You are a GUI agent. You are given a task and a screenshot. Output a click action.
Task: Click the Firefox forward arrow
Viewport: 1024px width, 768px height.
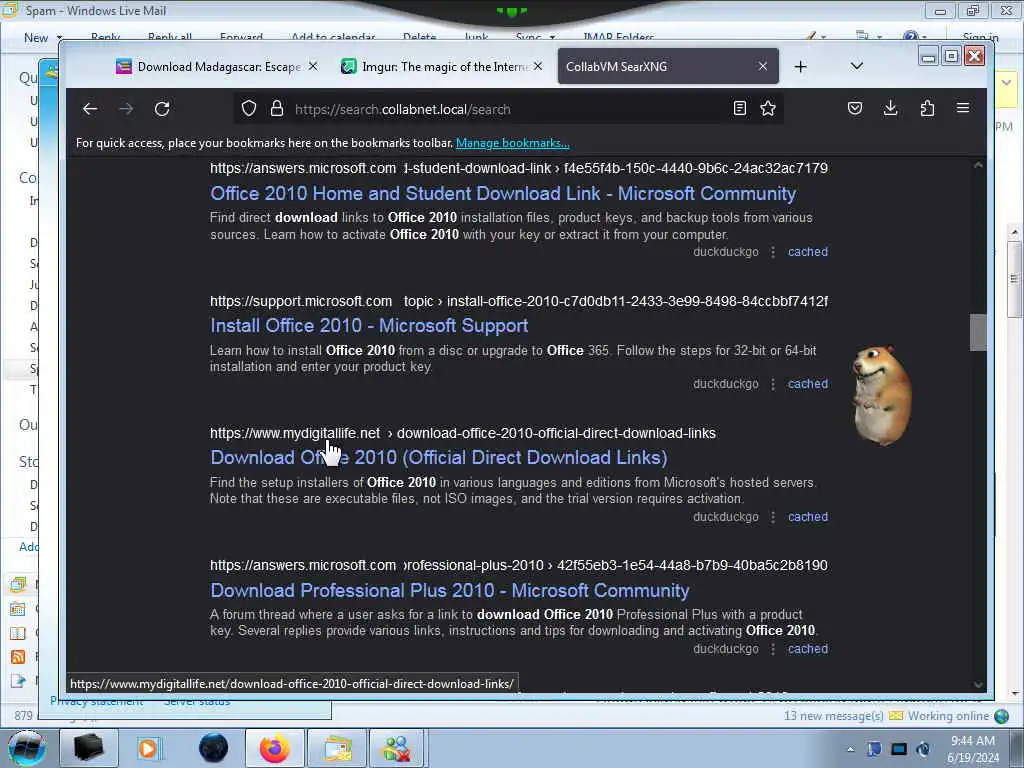tap(126, 109)
